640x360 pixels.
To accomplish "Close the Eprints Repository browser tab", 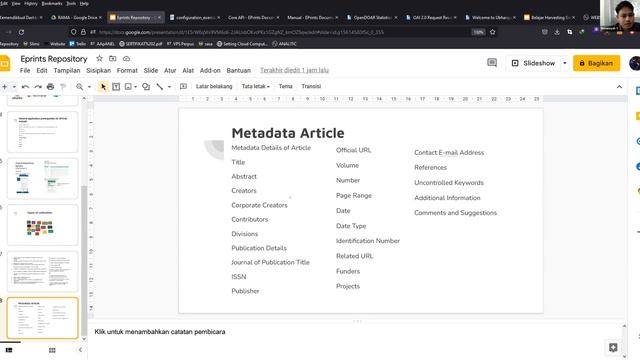I will 160,18.
